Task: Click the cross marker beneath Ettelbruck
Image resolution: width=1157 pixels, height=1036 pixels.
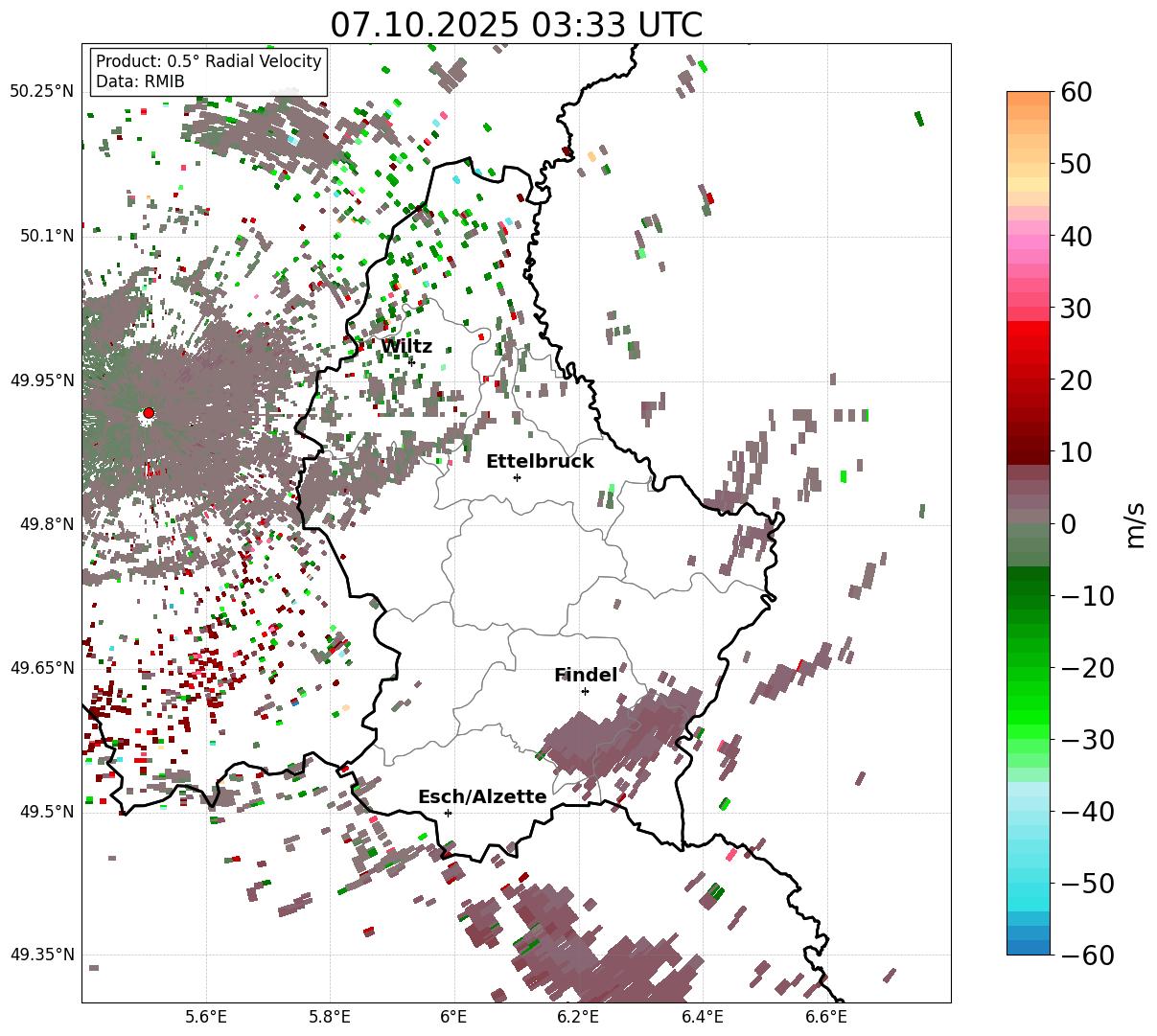Action: (x=517, y=477)
